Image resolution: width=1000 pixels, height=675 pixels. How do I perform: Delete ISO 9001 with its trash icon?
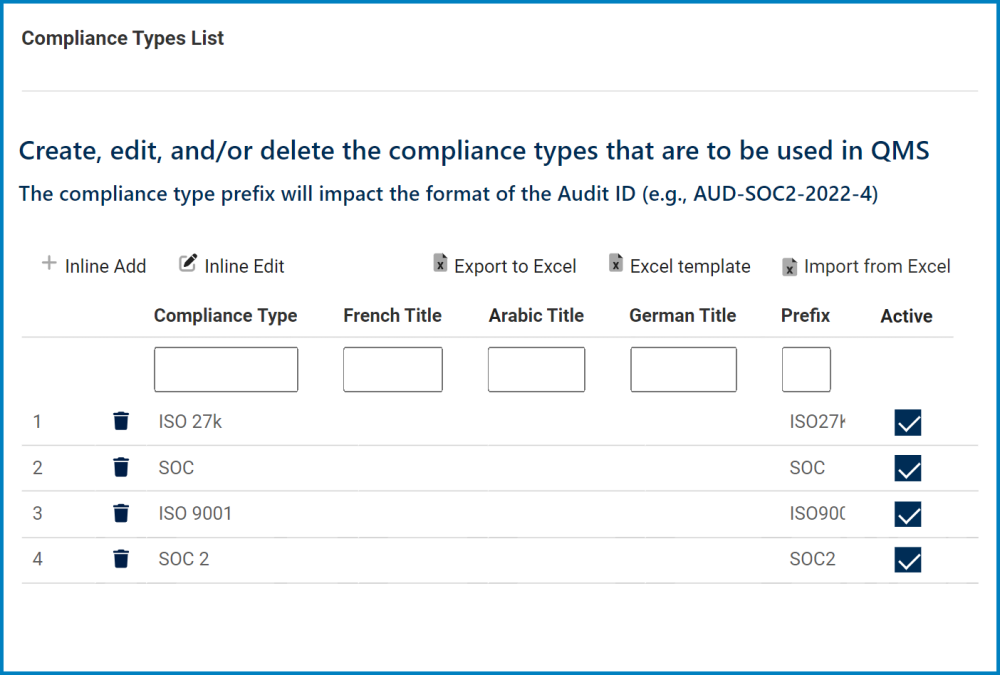121,513
